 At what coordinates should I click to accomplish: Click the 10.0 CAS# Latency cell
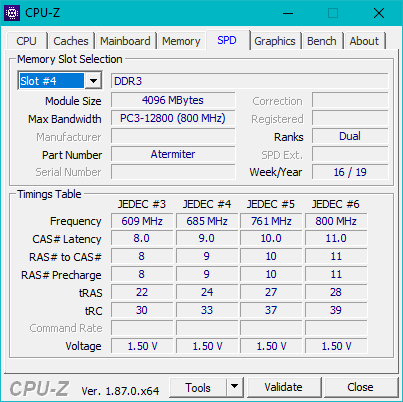point(271,239)
